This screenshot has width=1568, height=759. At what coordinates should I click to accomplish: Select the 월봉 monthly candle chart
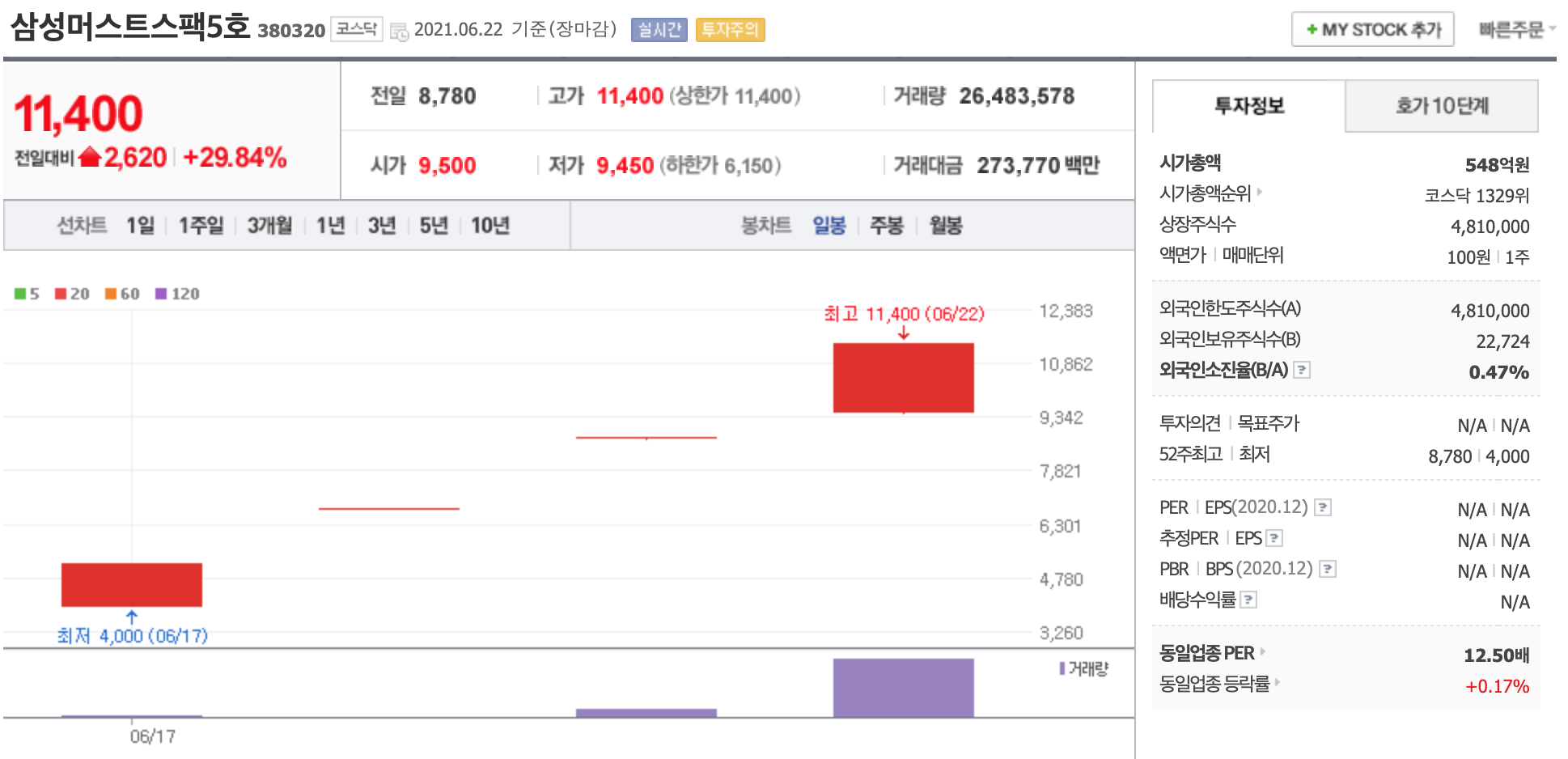946,225
